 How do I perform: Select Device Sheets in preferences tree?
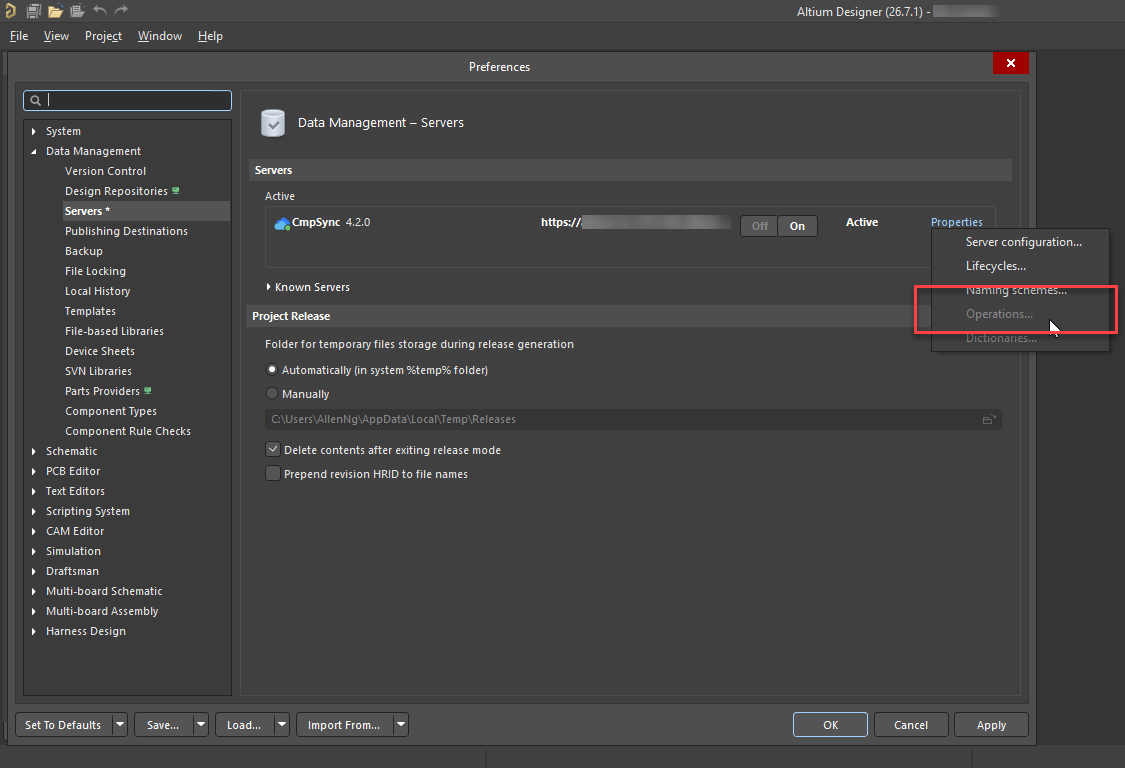100,351
